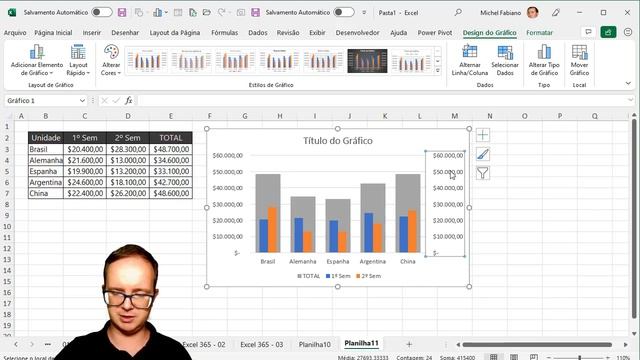Image resolution: width=640 pixels, height=360 pixels.
Task: Switch to Formatar tab
Action: pos(539,33)
